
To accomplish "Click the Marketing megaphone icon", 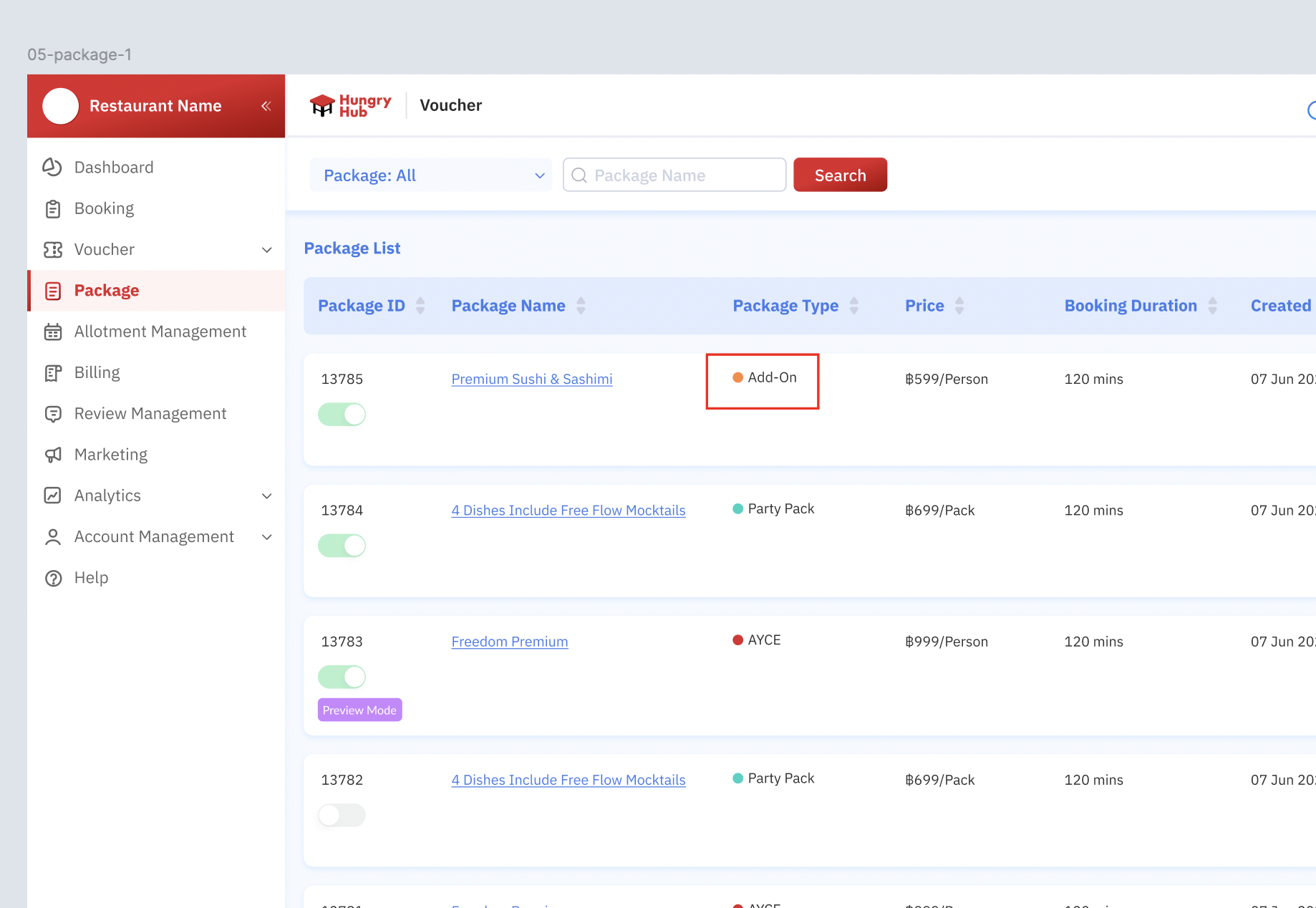I will click(x=52, y=455).
